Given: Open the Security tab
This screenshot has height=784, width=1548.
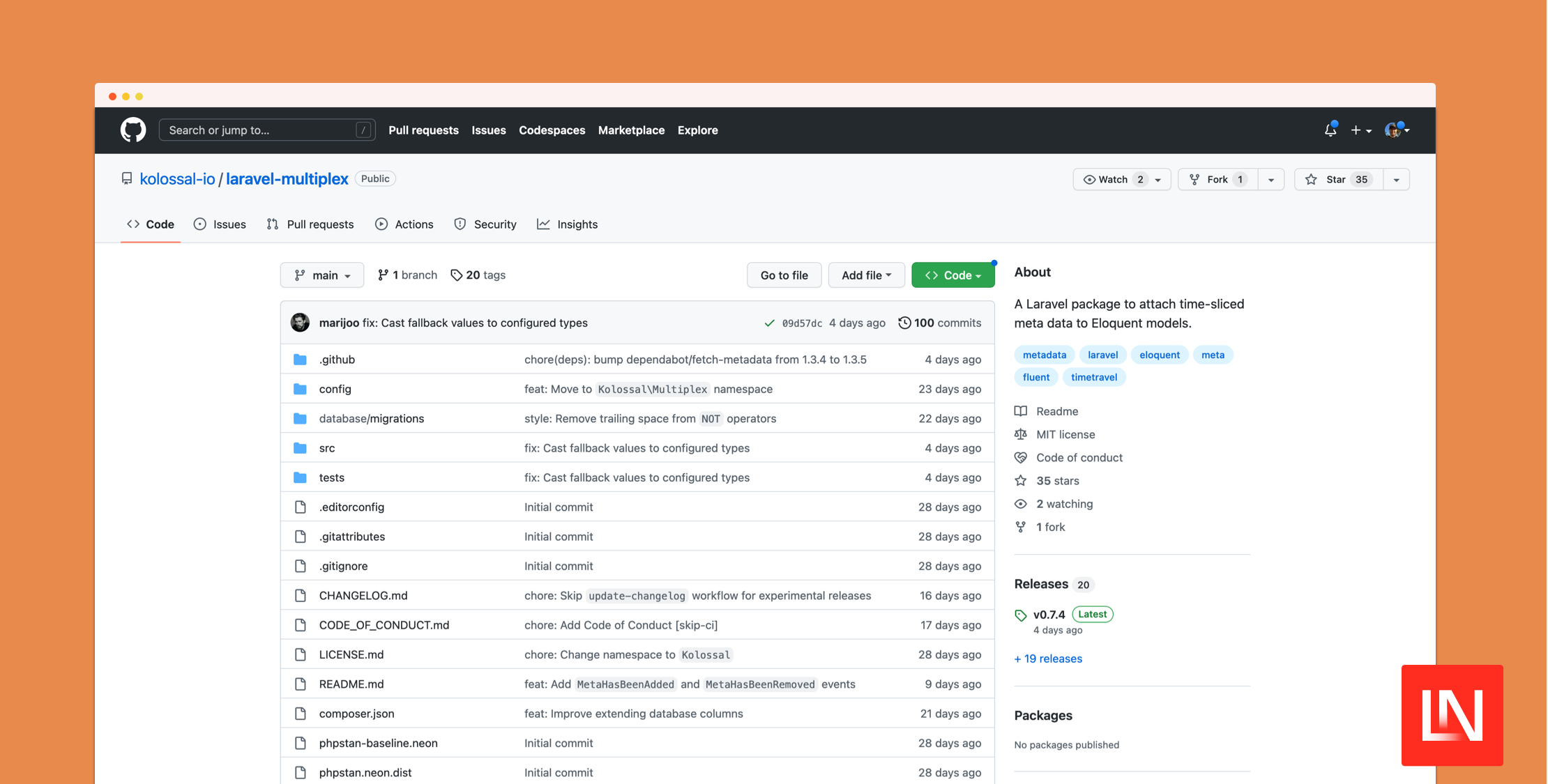Looking at the screenshot, I should pos(485,224).
